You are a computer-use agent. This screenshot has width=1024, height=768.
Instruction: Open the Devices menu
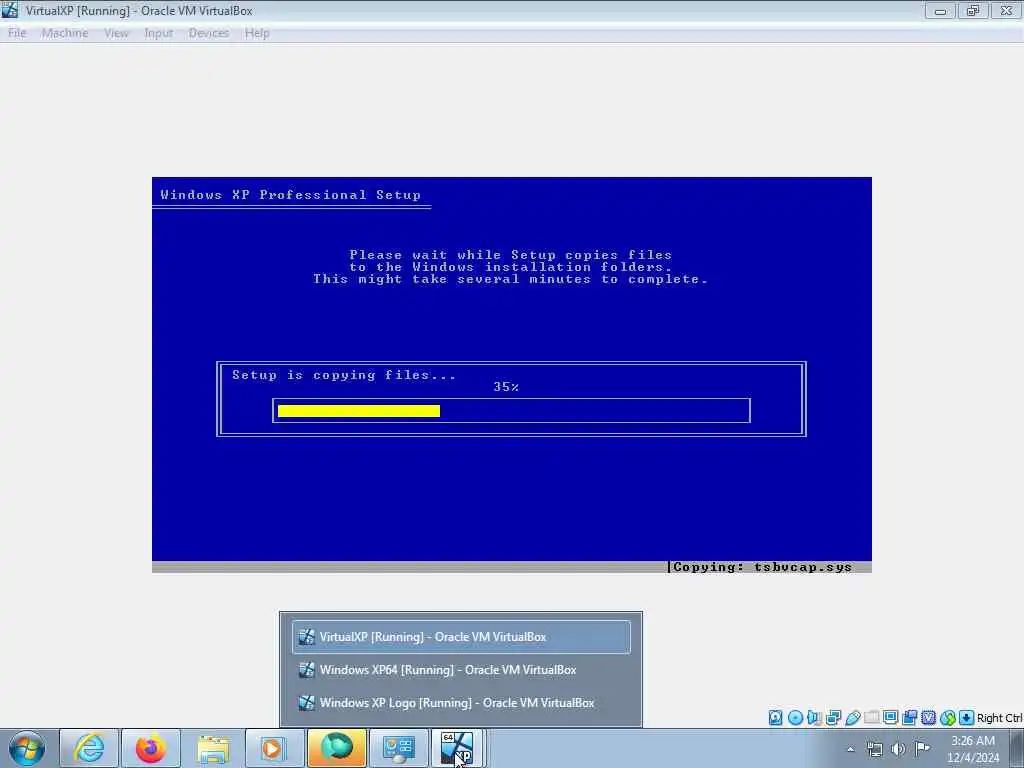pos(208,33)
